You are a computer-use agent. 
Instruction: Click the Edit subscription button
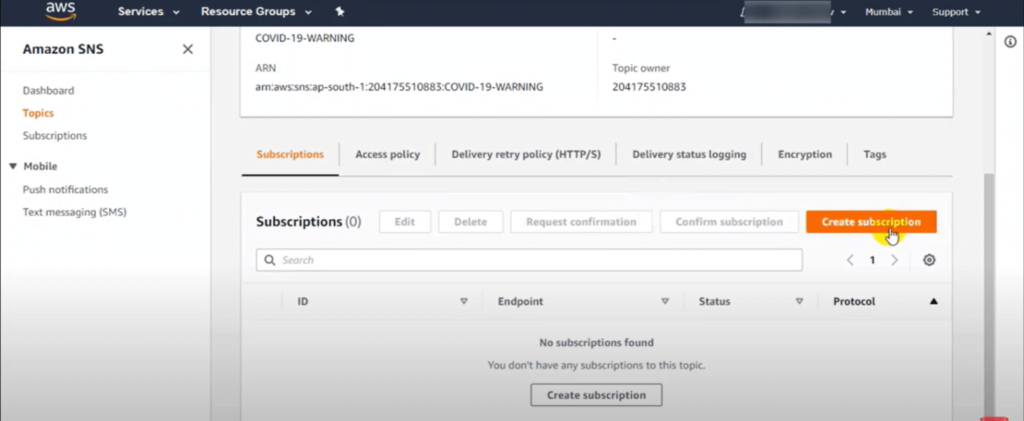pyautogui.click(x=405, y=222)
